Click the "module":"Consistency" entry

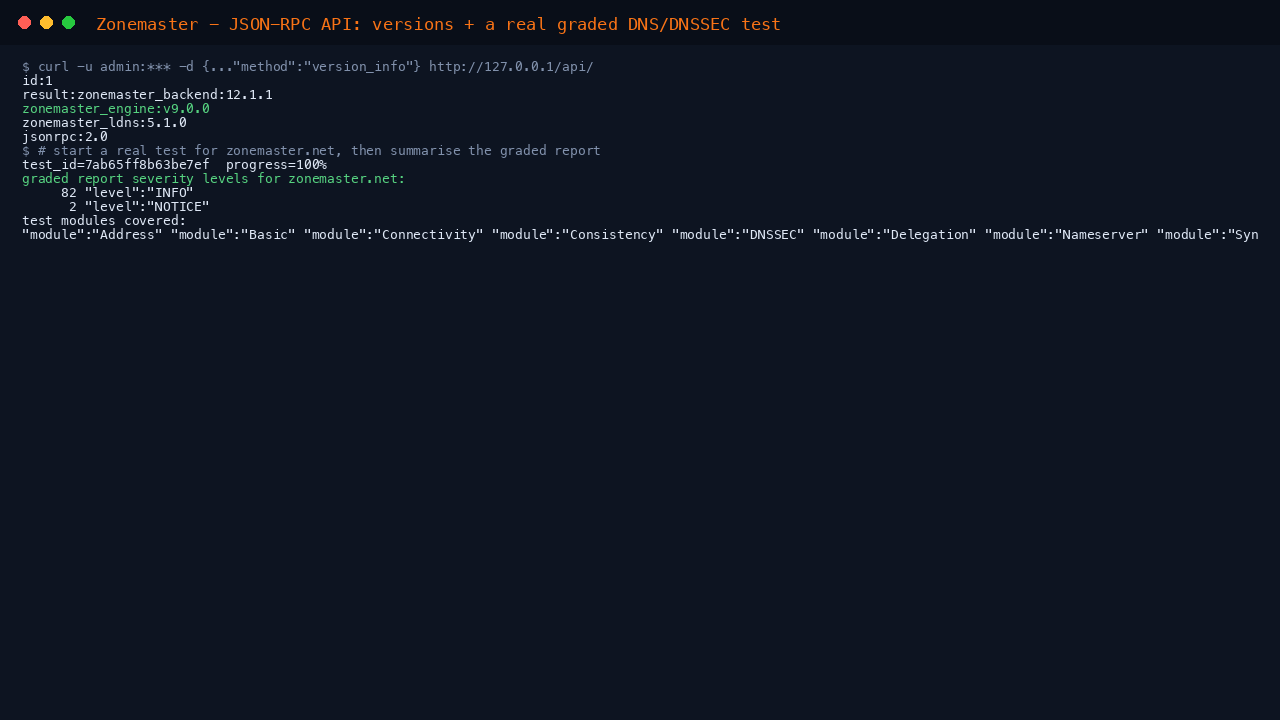pos(578,235)
